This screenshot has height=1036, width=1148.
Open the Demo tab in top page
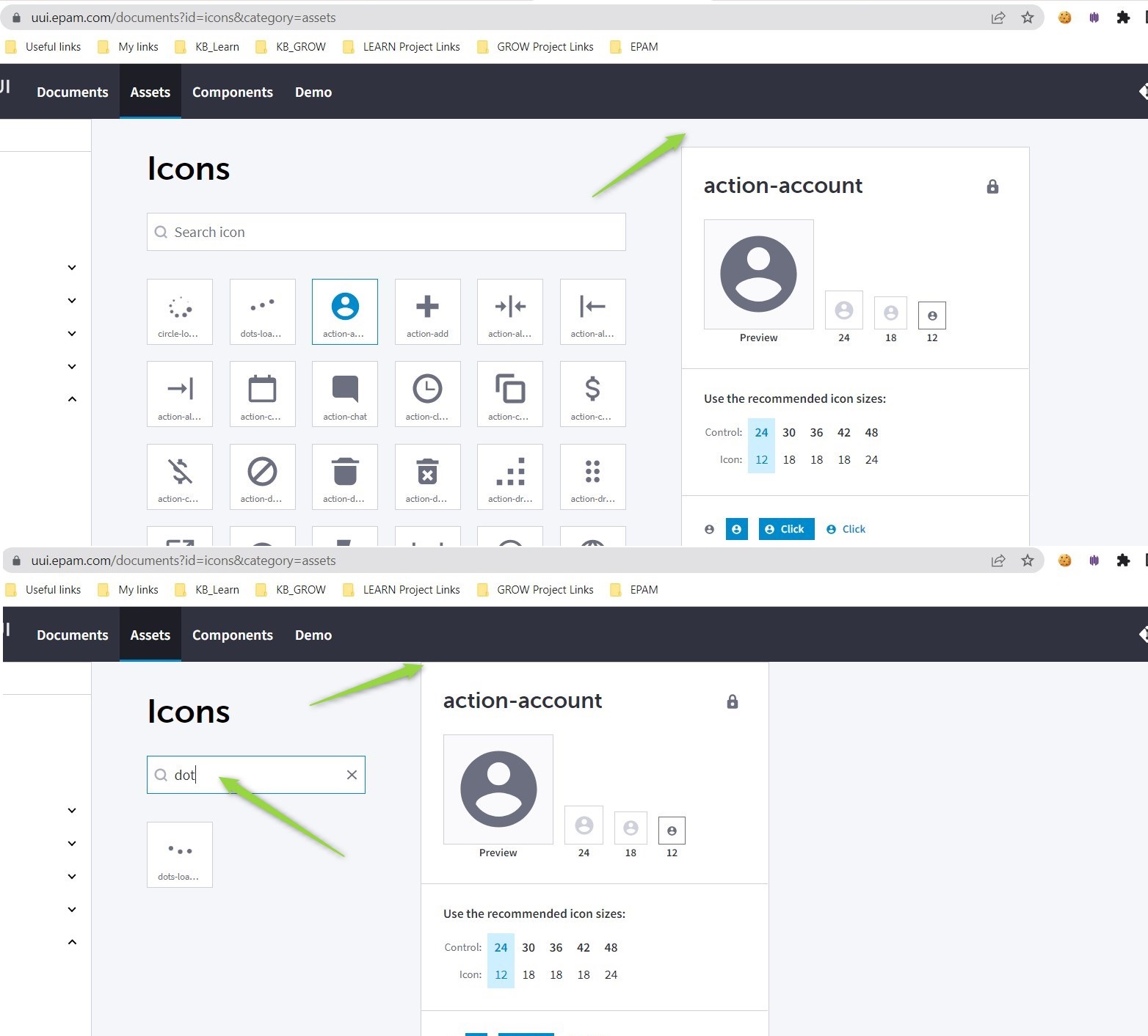313,92
